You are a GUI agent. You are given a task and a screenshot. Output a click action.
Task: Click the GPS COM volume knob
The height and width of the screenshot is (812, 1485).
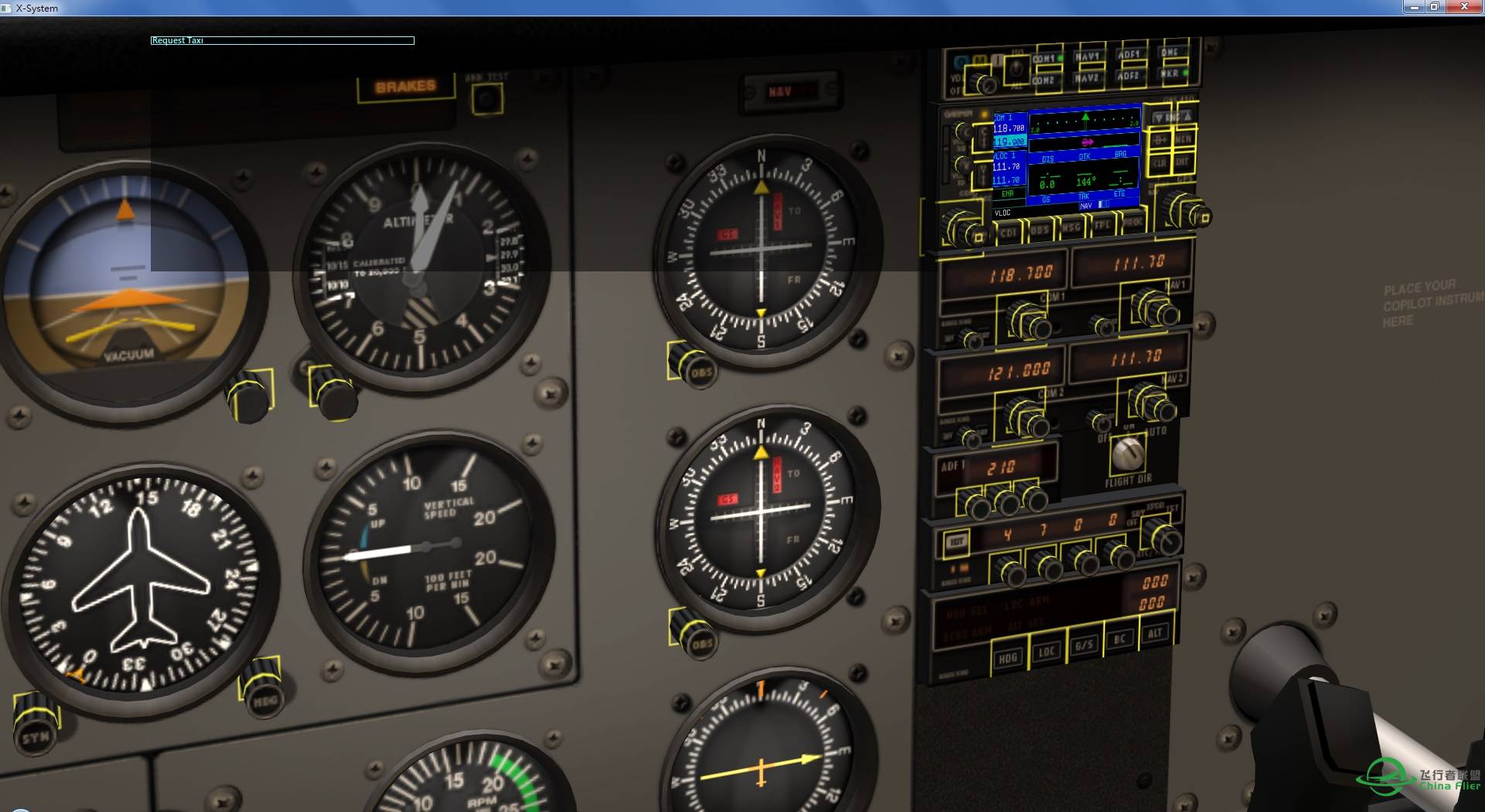(x=963, y=131)
